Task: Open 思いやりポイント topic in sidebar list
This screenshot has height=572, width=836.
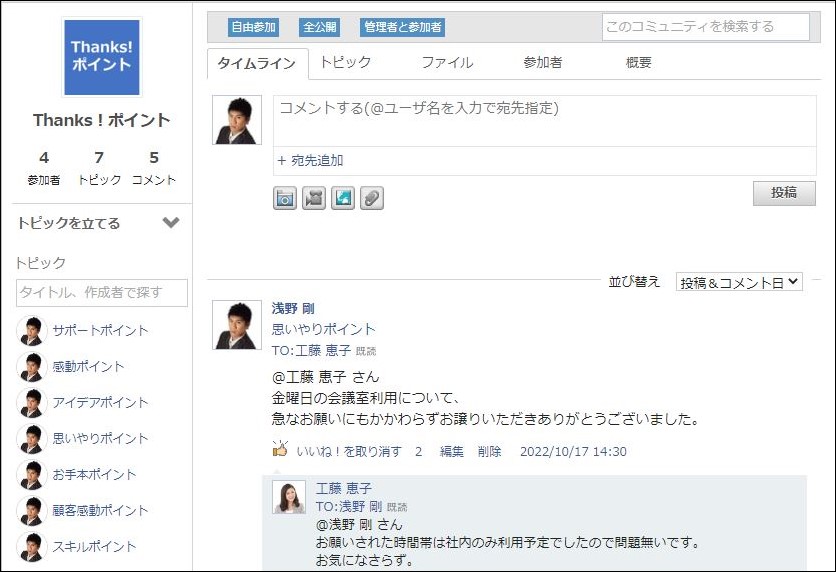Action: pyautogui.click(x=100, y=439)
